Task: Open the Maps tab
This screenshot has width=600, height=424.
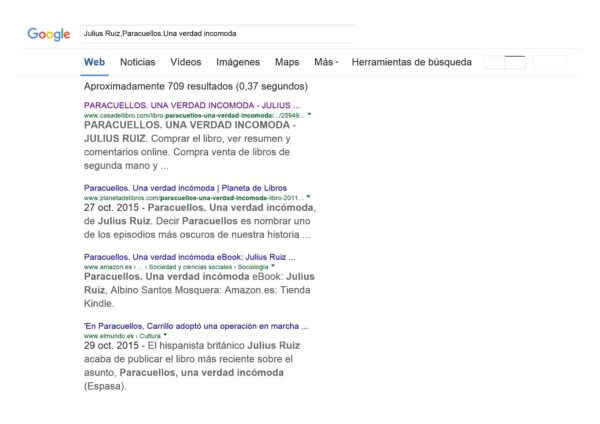Action: 287,62
